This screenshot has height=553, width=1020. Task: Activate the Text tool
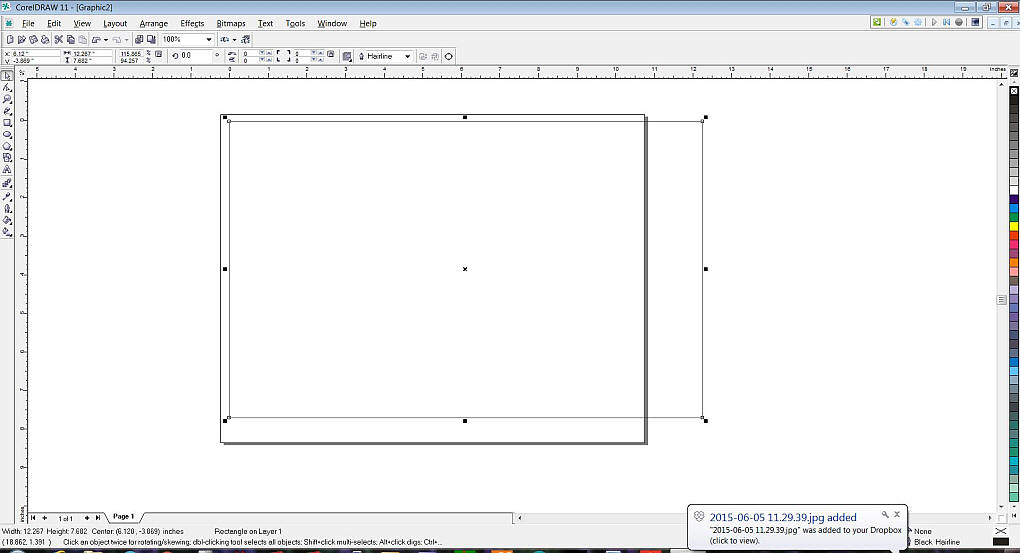[x=7, y=170]
